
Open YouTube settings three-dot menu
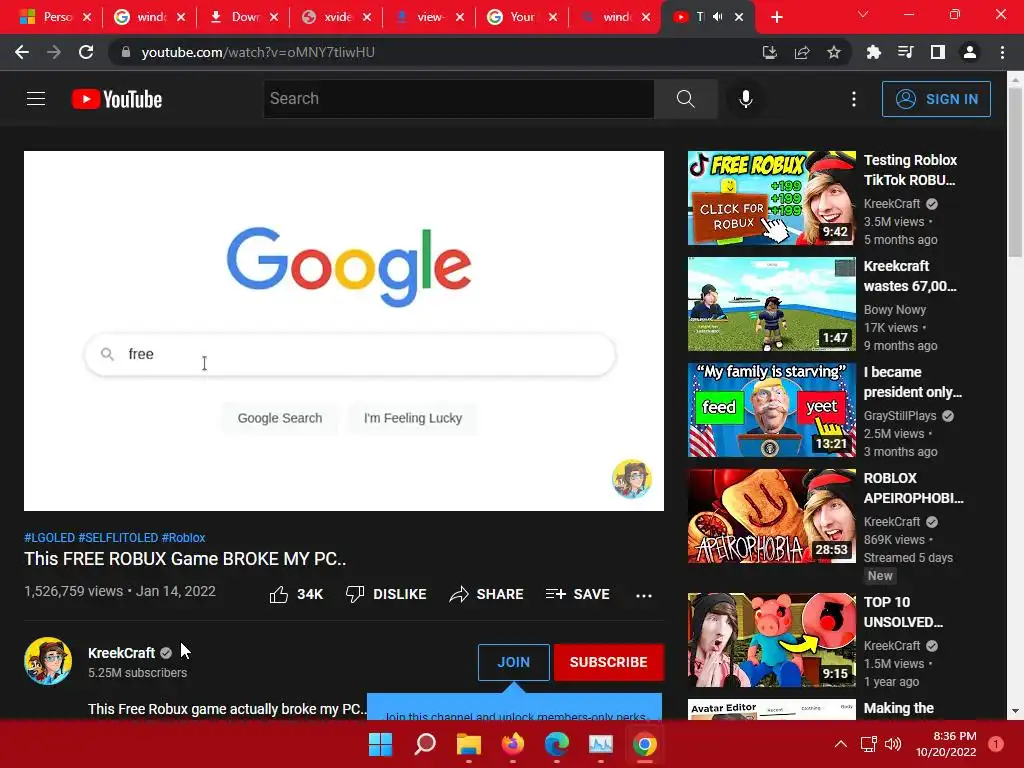(854, 99)
